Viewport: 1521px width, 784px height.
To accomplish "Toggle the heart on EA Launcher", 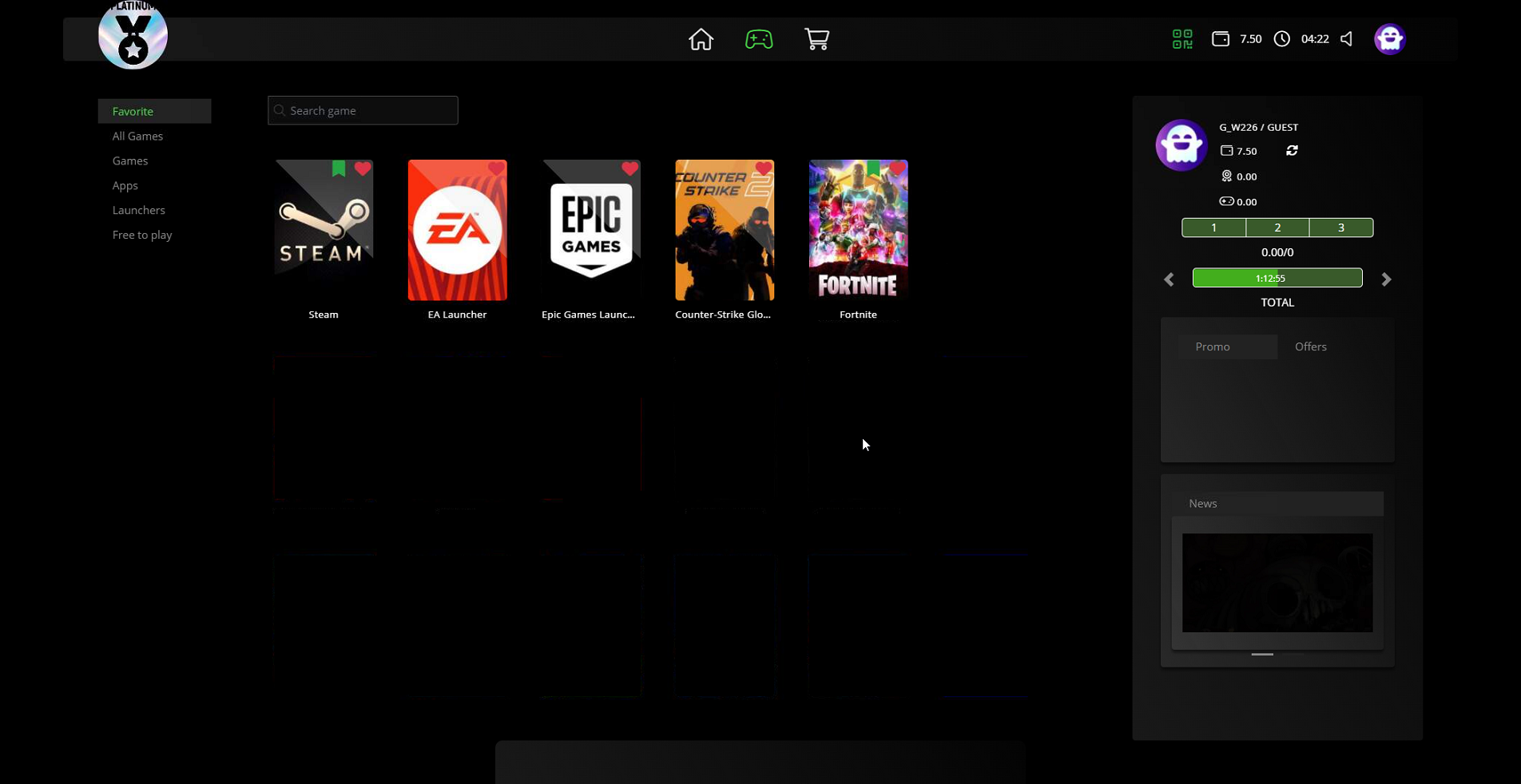I will pyautogui.click(x=496, y=169).
